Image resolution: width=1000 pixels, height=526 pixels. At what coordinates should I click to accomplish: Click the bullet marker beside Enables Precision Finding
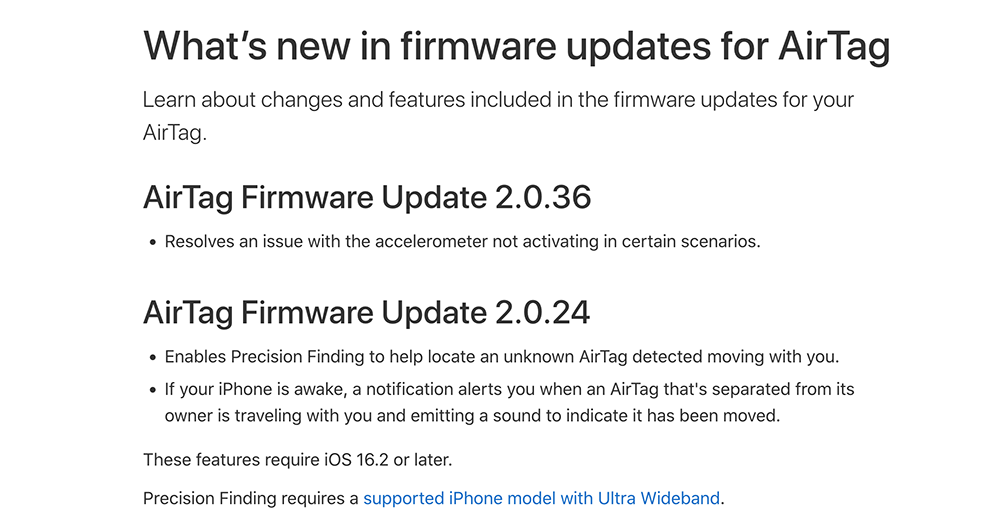coord(152,358)
